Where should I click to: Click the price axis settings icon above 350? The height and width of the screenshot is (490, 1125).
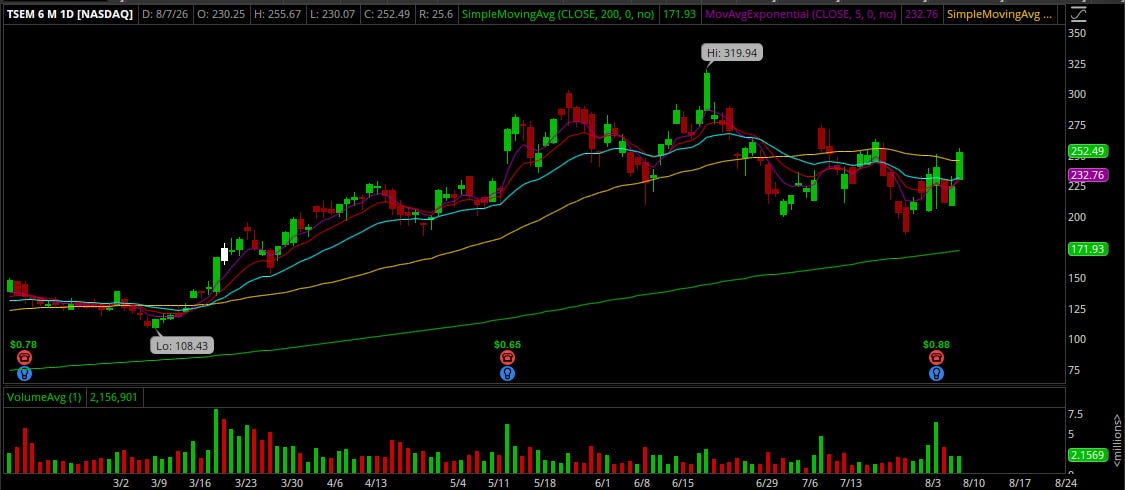point(1078,14)
